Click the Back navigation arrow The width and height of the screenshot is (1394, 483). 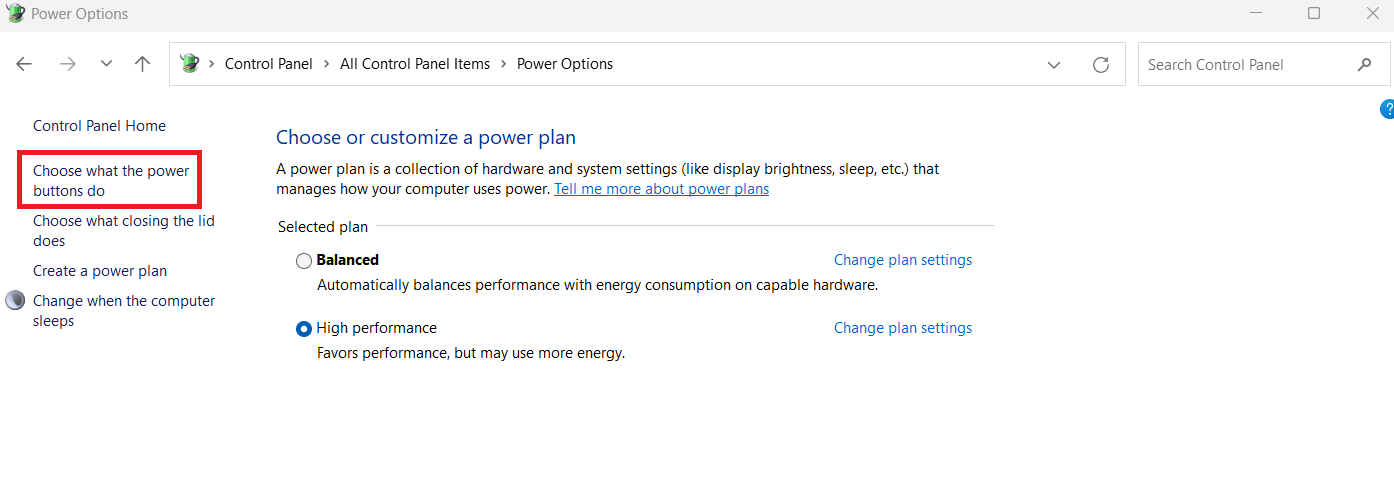pos(25,64)
